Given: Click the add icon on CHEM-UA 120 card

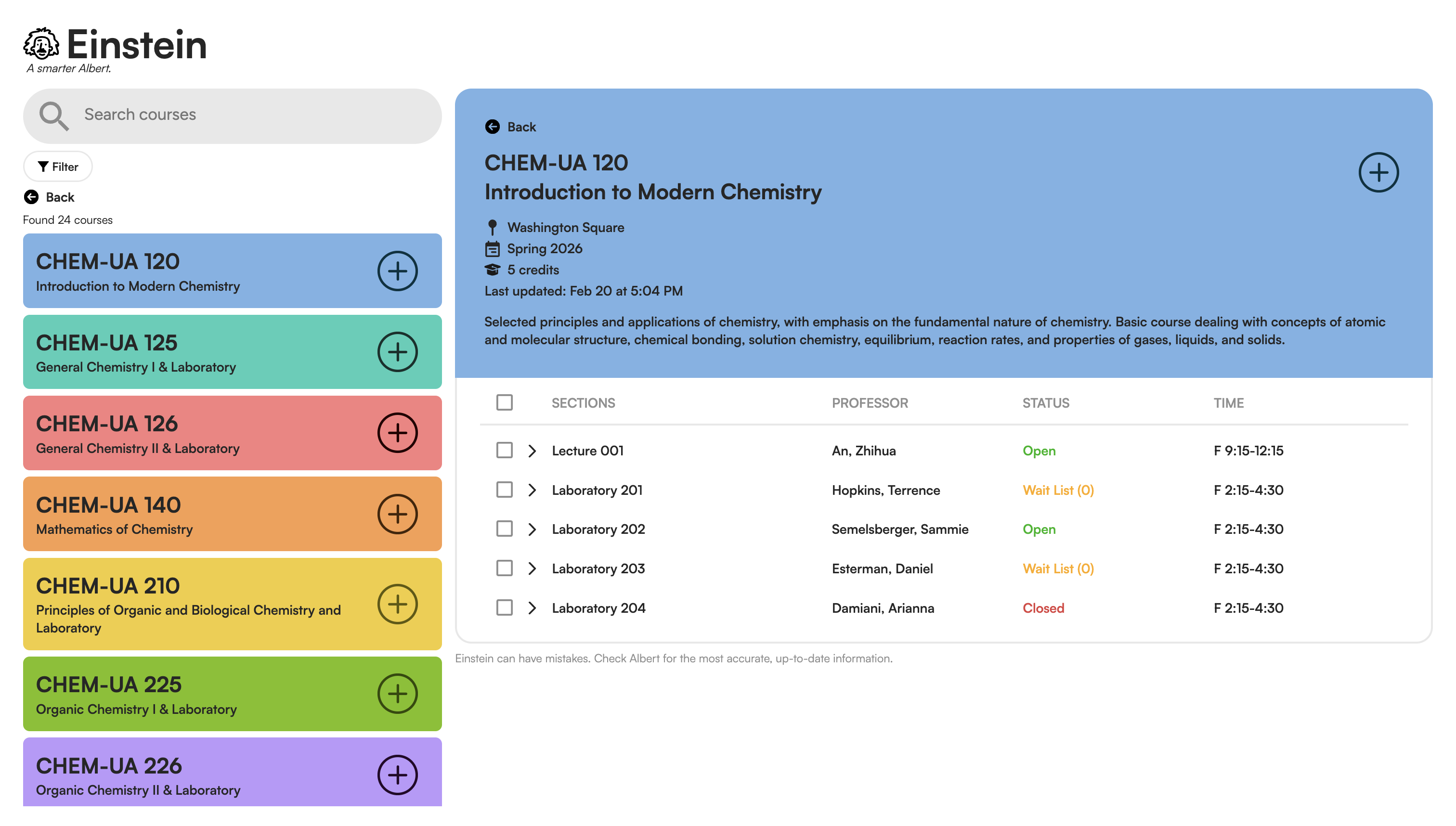Looking at the screenshot, I should [397, 271].
